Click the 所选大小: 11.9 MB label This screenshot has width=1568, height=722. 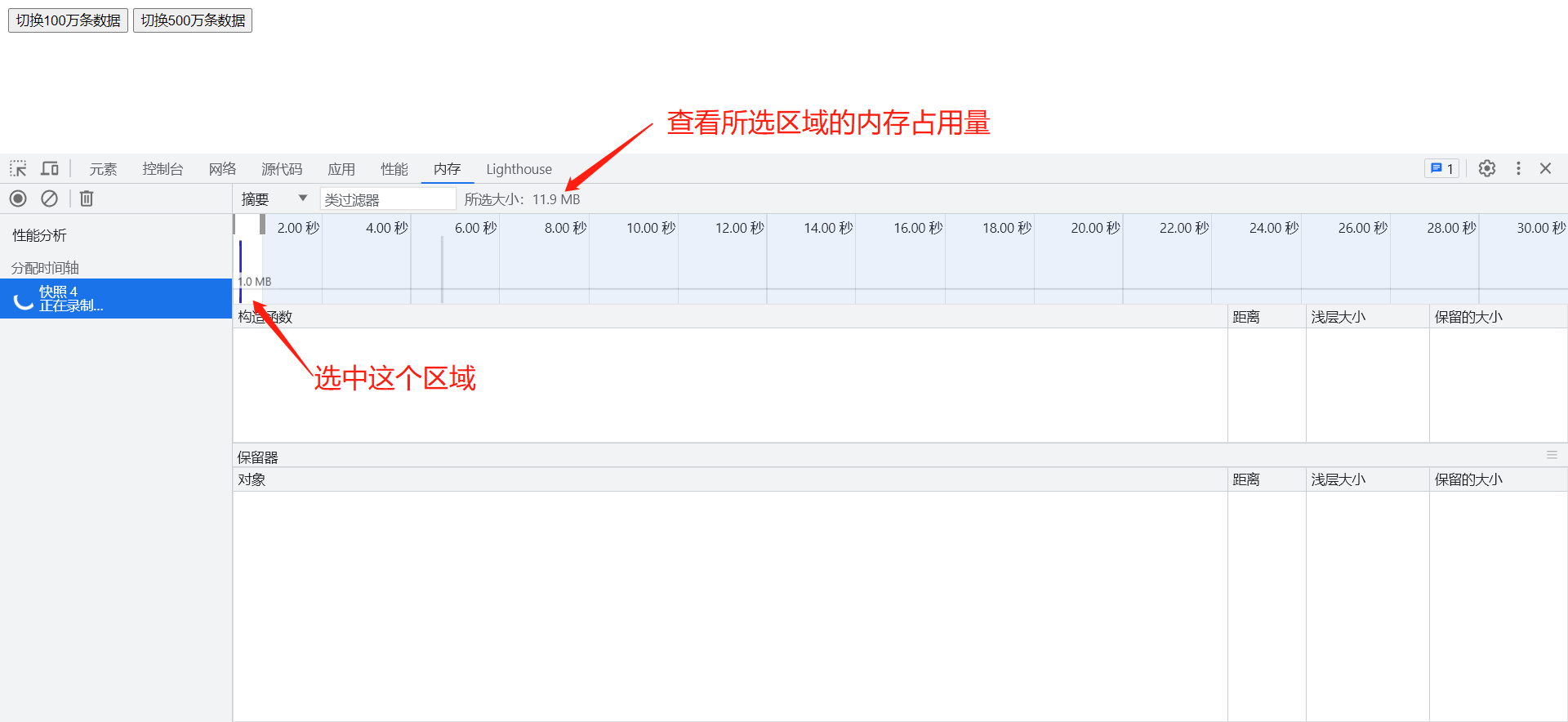(522, 199)
